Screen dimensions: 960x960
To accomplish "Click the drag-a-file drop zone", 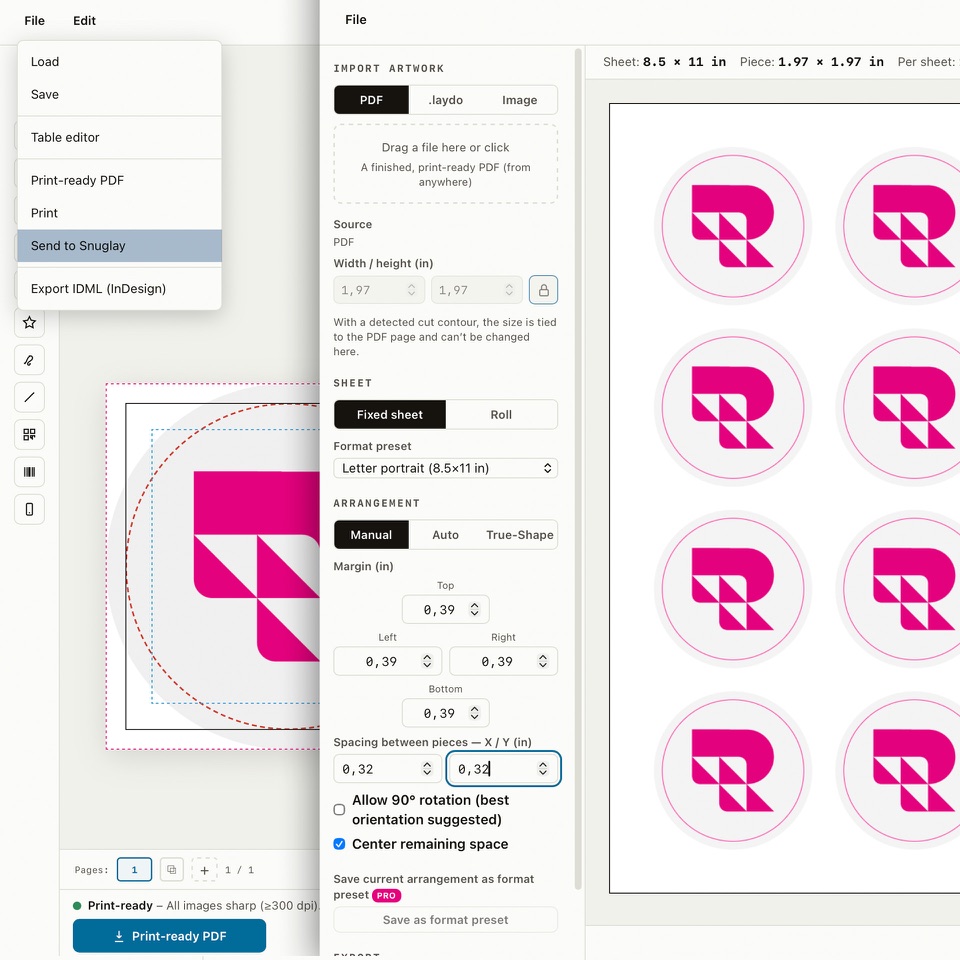I will (x=445, y=164).
